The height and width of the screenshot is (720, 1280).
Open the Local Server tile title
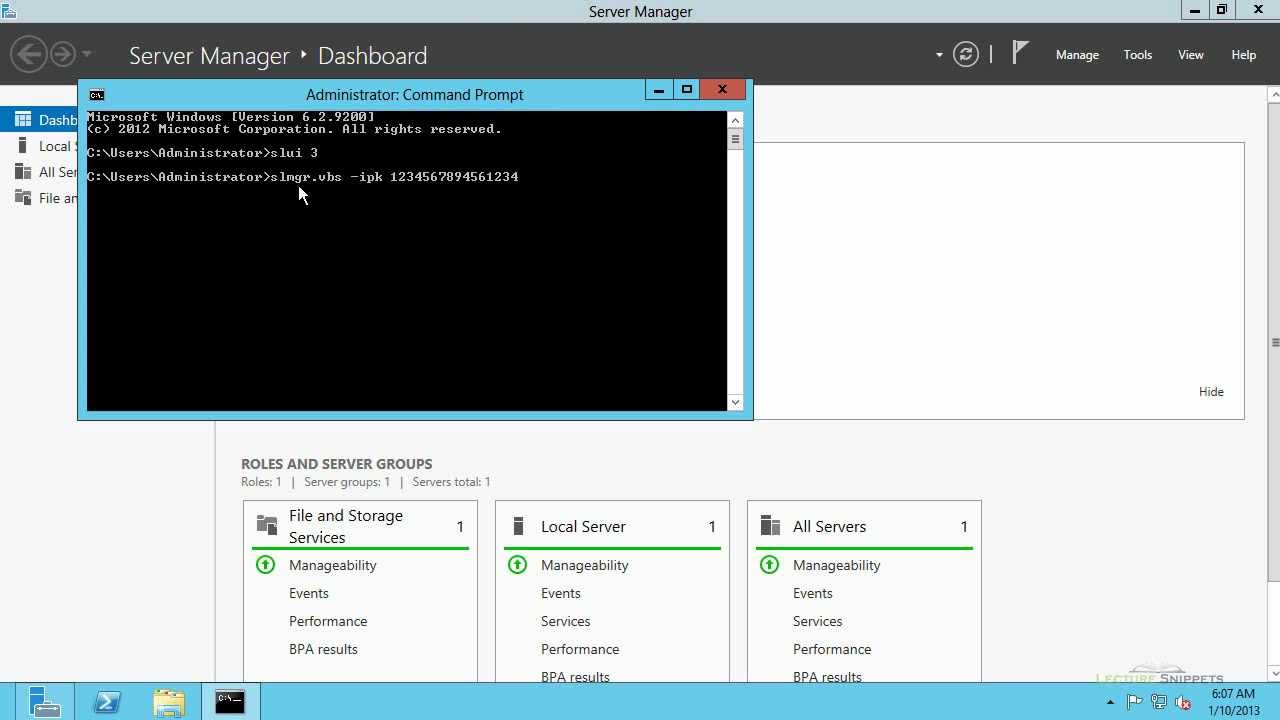coord(583,527)
